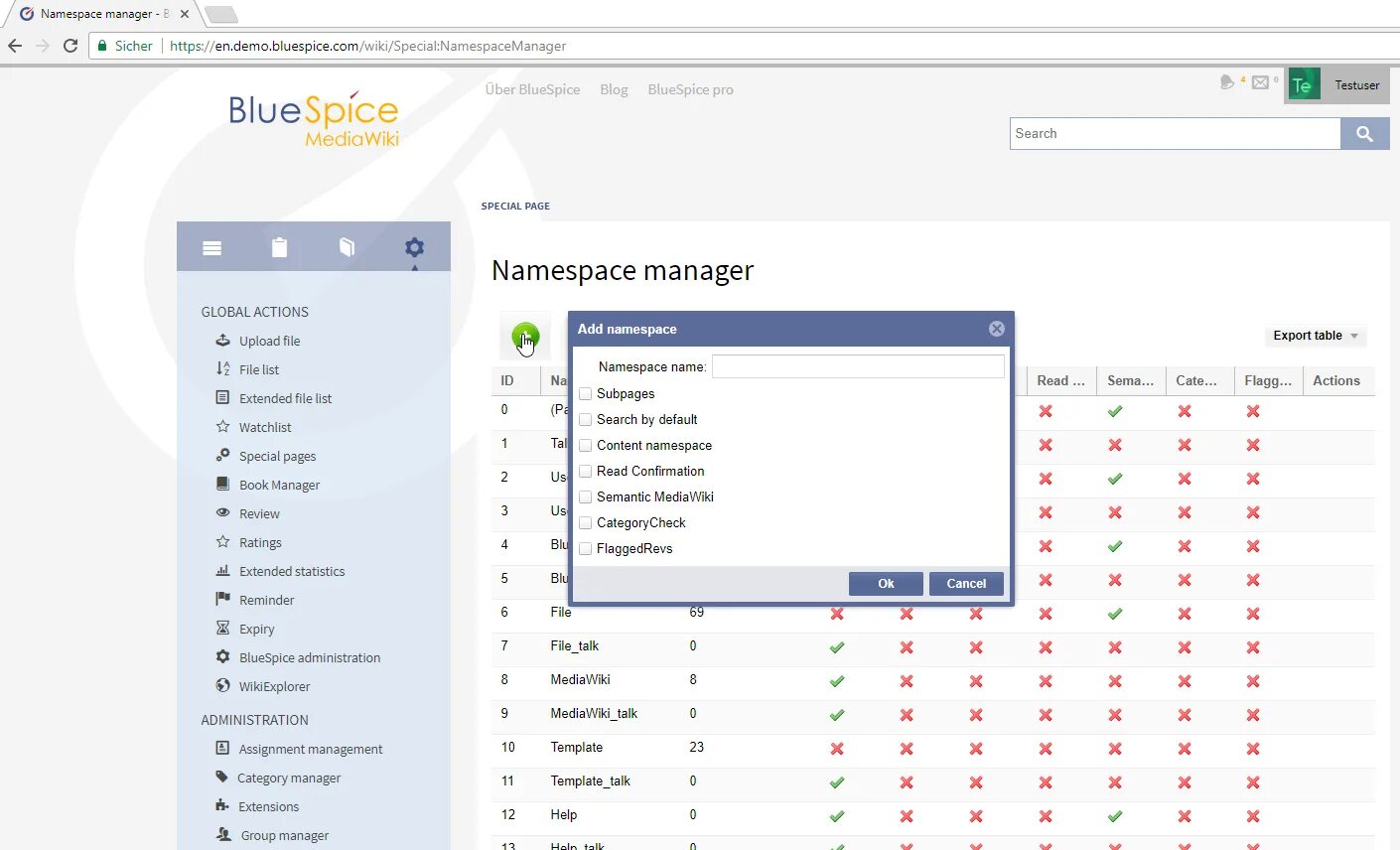
Task: Open the BlueSpice pro link
Action: (x=691, y=89)
